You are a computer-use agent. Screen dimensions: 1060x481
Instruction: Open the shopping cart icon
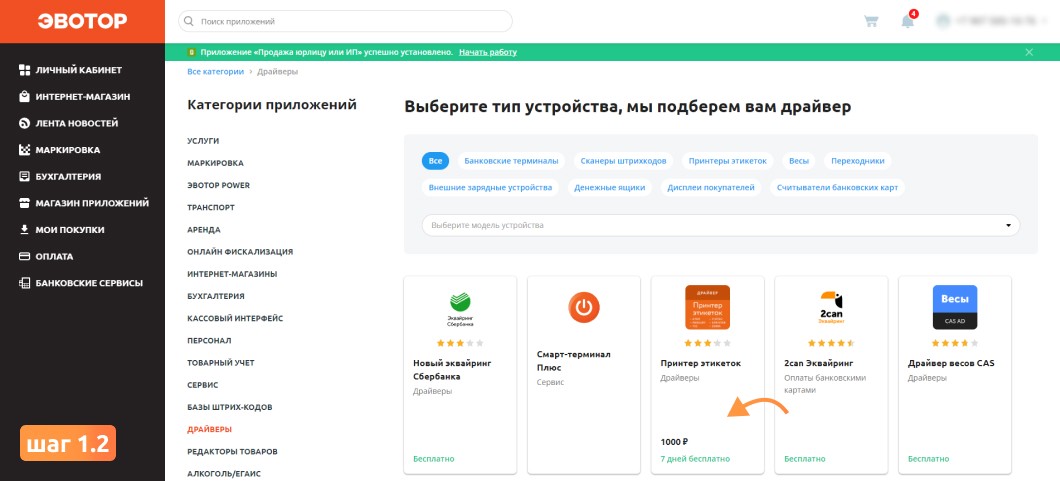871,21
